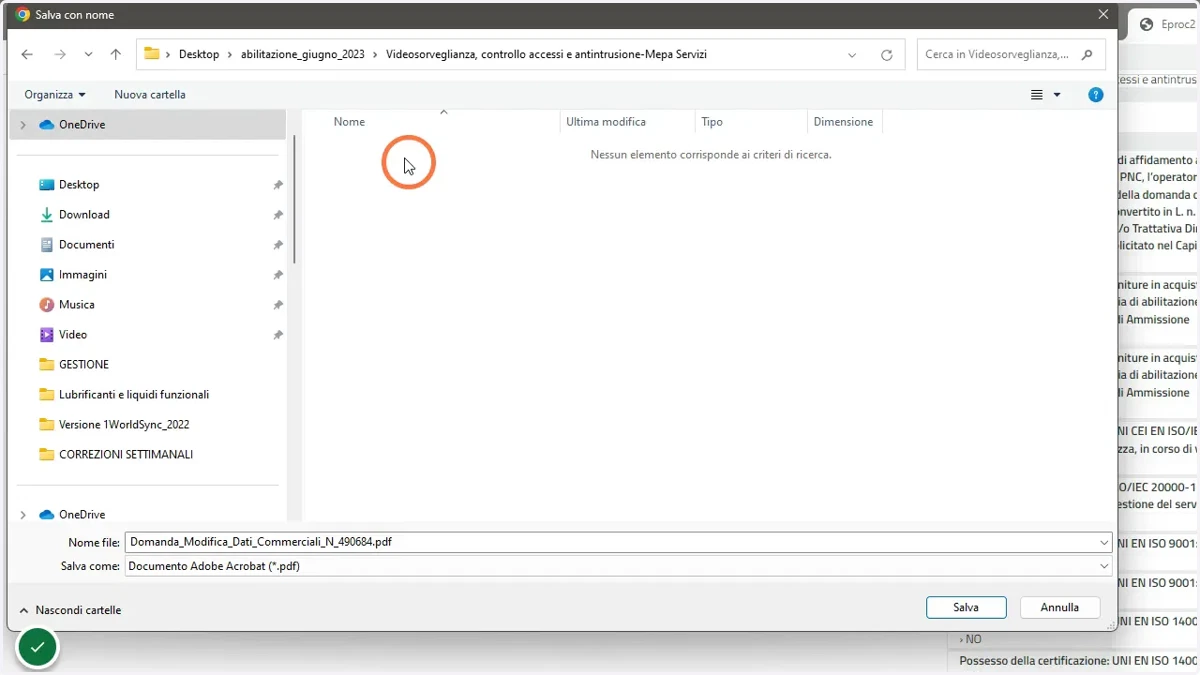1200x675 pixels.
Task: Click the Annulla button
Action: point(1060,607)
